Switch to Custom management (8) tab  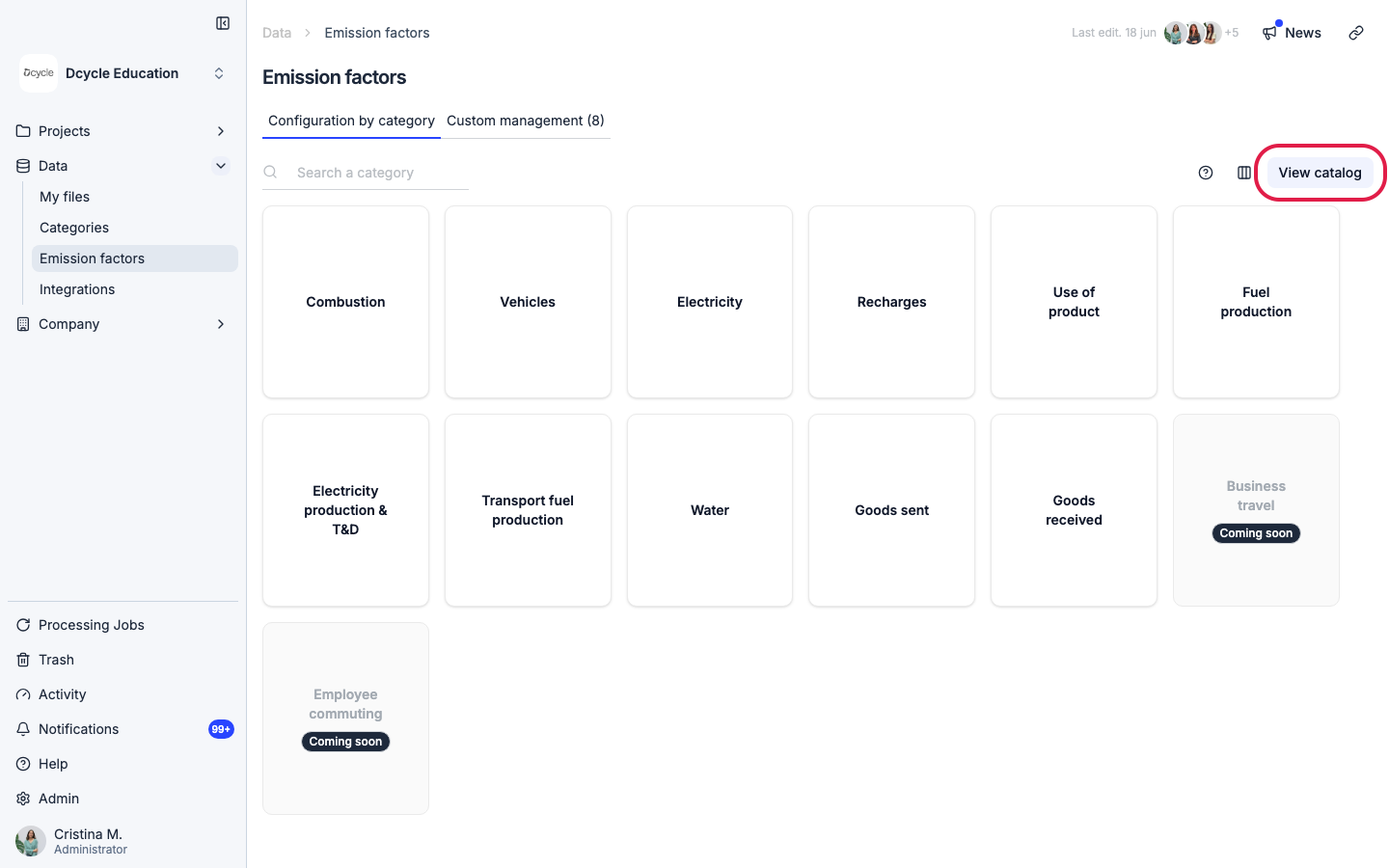[526, 121]
